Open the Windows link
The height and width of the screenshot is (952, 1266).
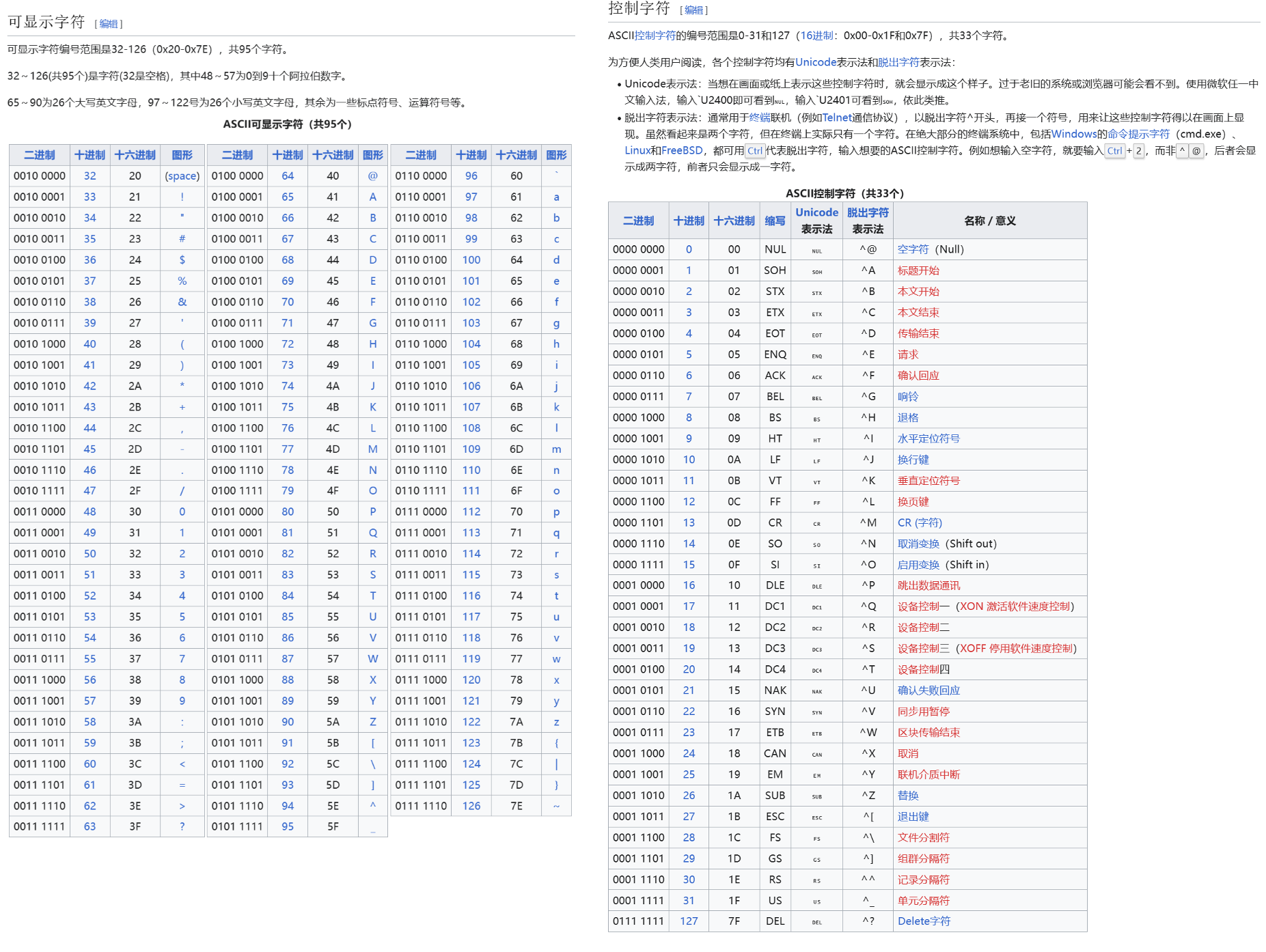click(1074, 134)
